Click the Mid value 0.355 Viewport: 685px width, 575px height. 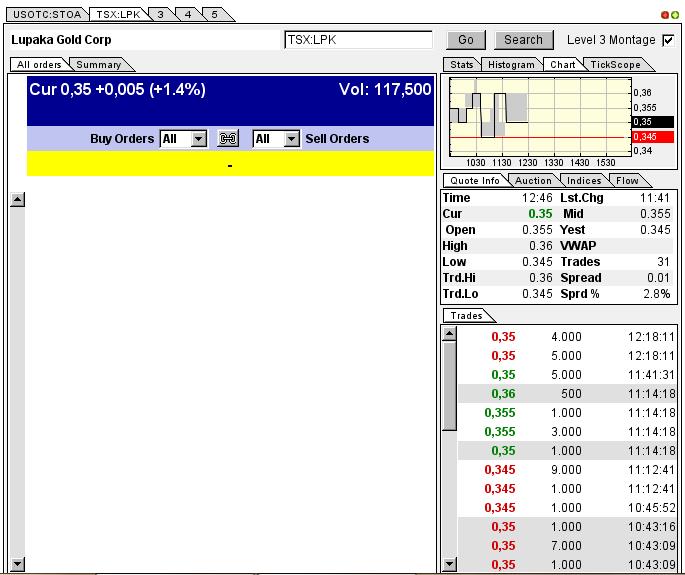(x=655, y=214)
